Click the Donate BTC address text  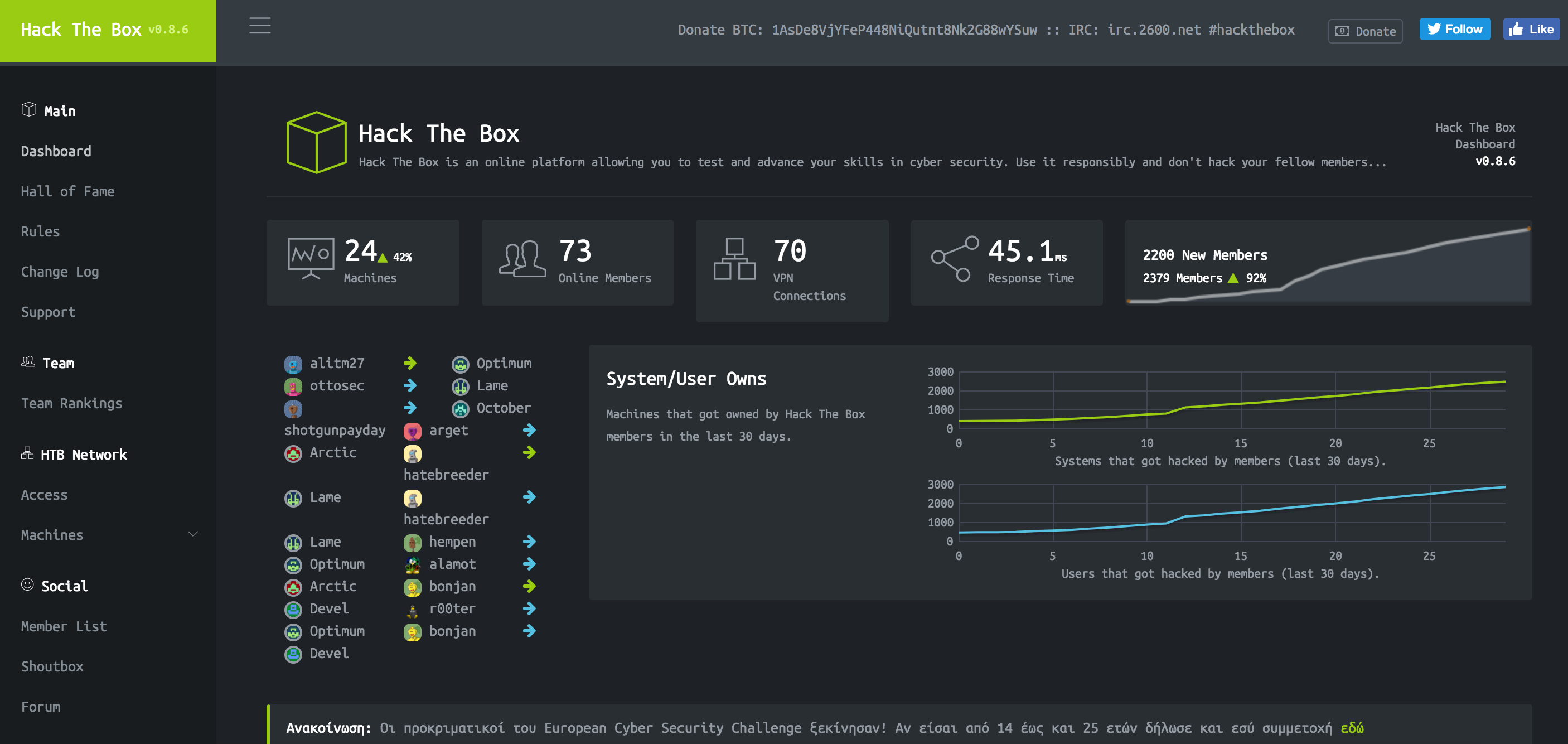[857, 30]
